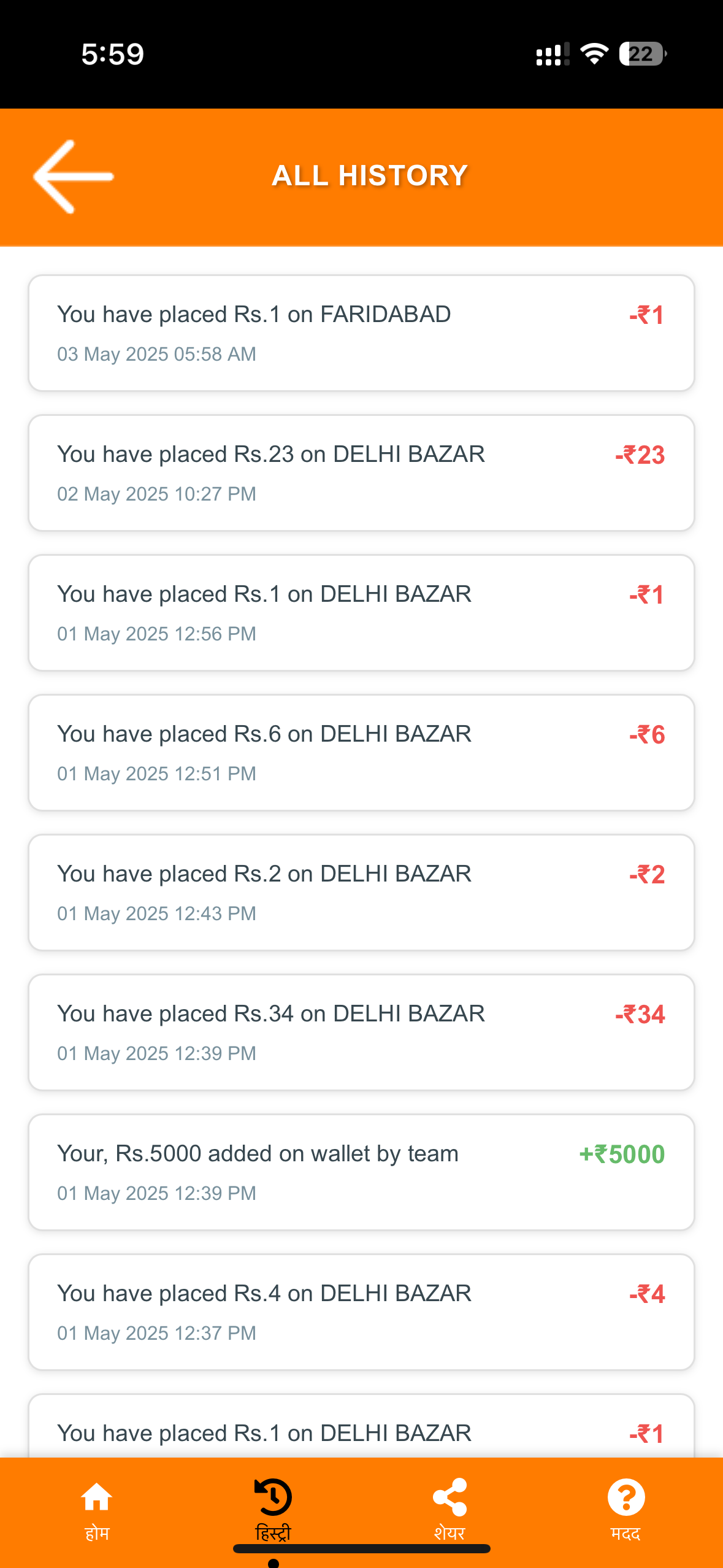
Task: Tap the Wi-Fi status icon
Action: 594,54
